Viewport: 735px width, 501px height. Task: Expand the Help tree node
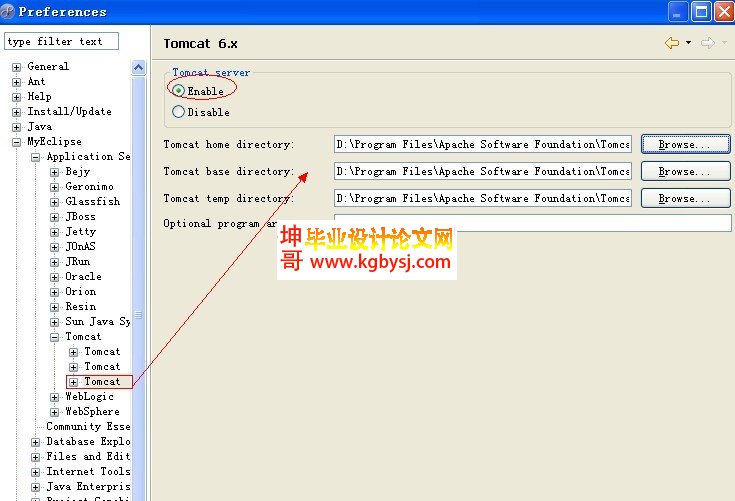16,97
